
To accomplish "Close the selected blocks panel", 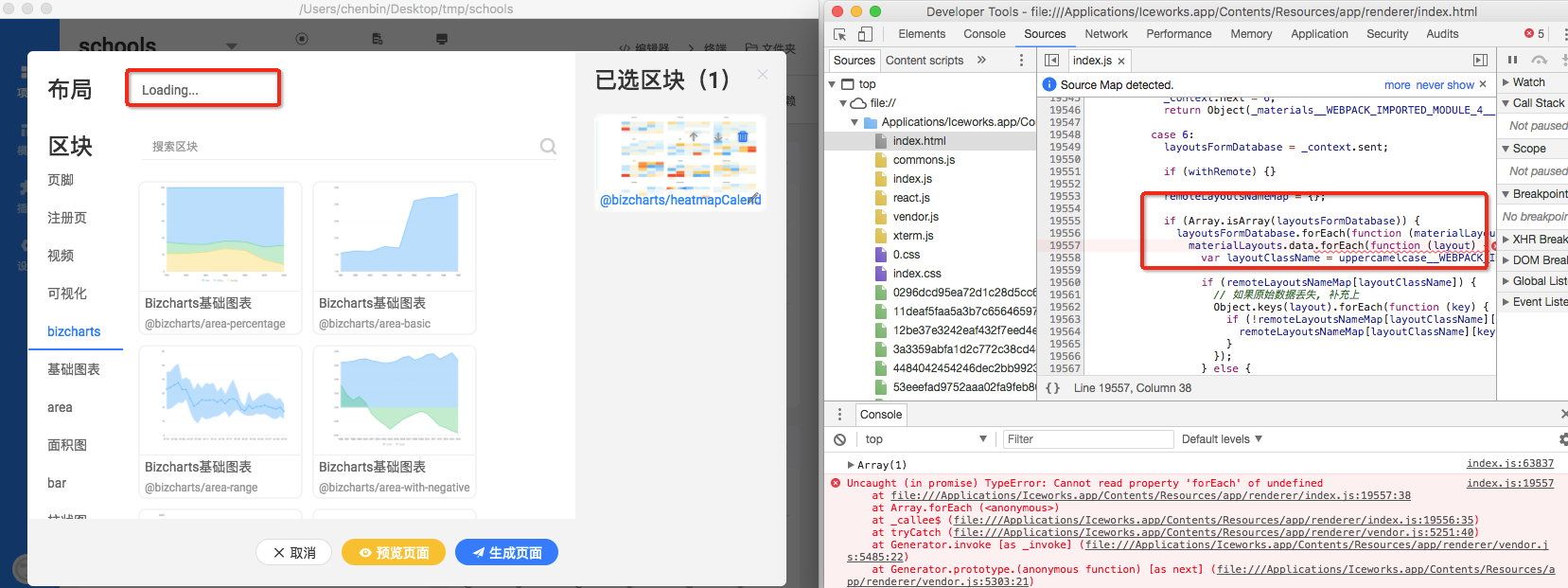I will 763,75.
